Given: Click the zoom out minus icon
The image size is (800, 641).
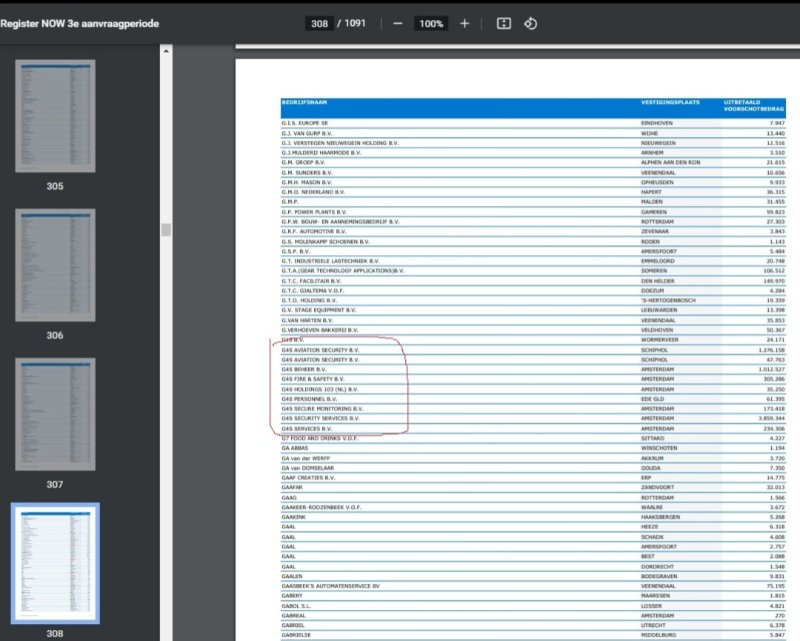Looking at the screenshot, I should [398, 23].
